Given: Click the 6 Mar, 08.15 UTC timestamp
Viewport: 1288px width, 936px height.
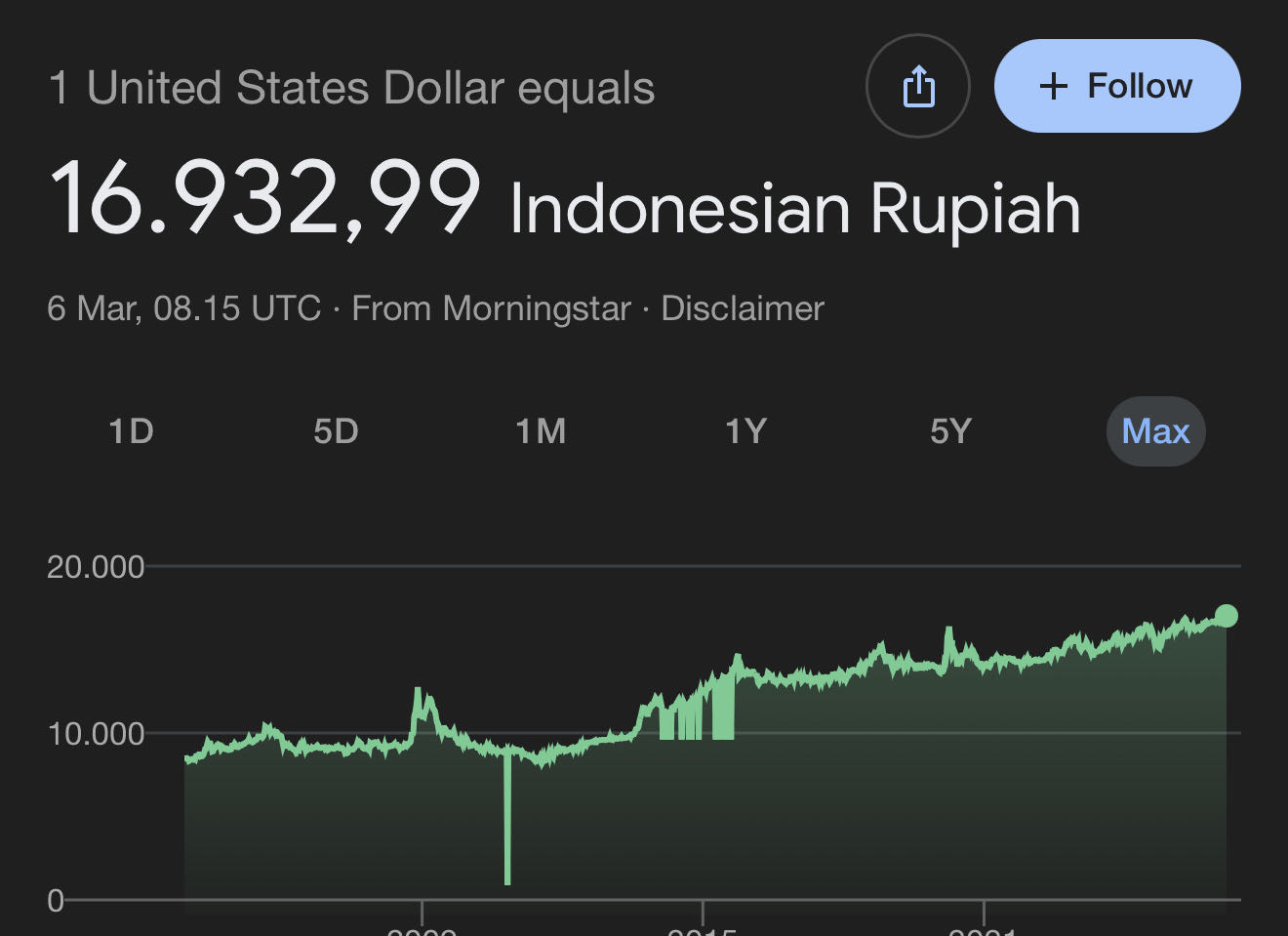Looking at the screenshot, I should 183,308.
